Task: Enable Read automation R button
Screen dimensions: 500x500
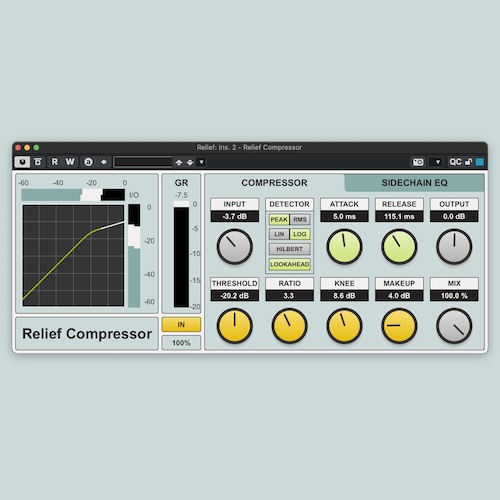Action: pos(55,162)
